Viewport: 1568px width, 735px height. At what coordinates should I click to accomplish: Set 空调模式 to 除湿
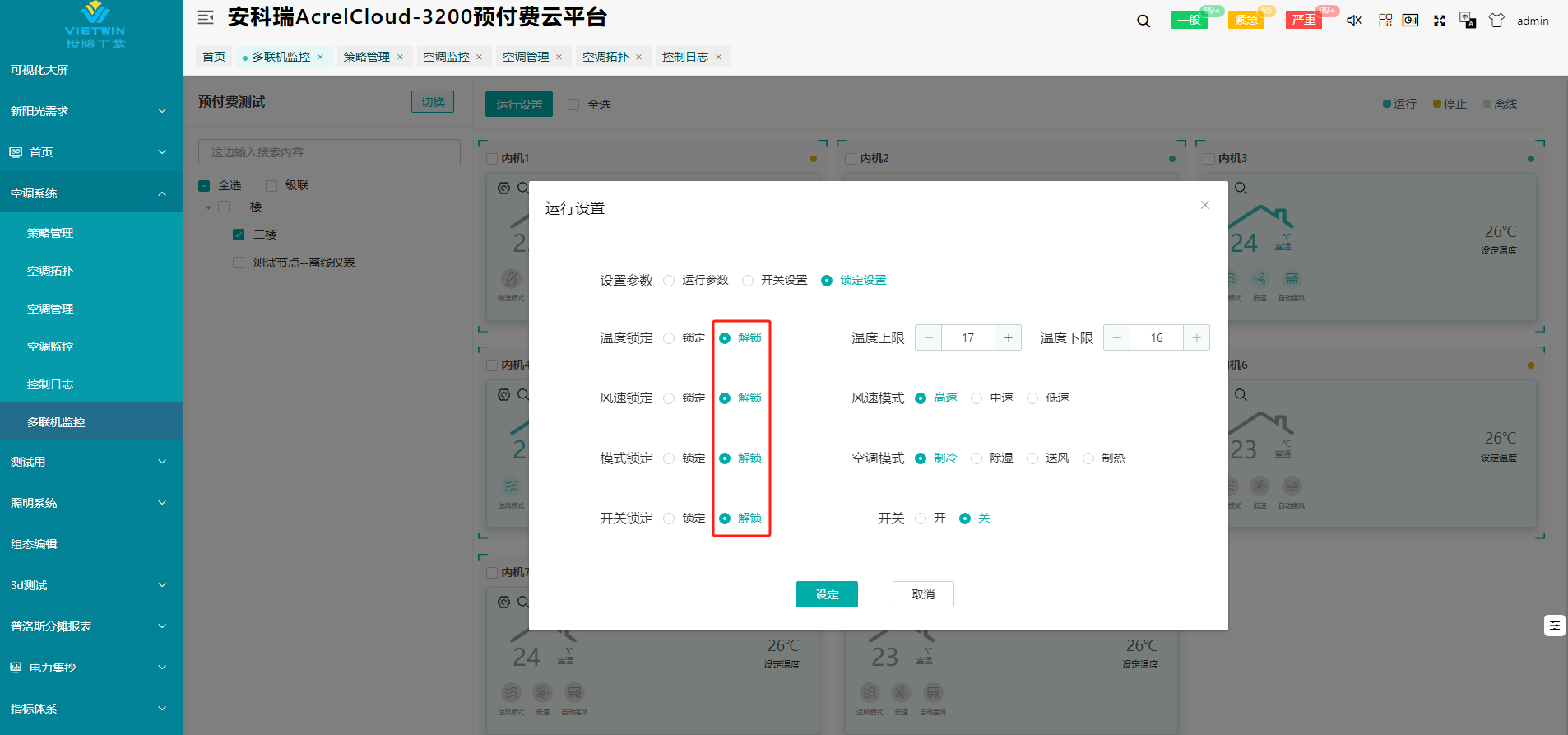click(x=992, y=458)
